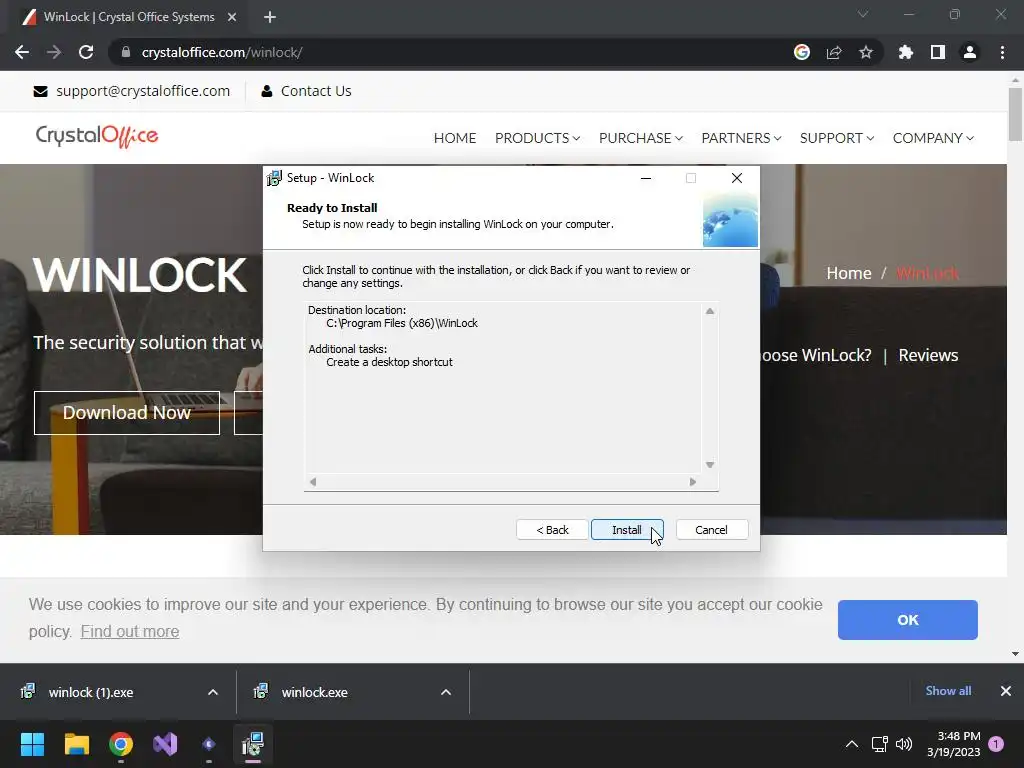Open the volume tray icon
The image size is (1024, 768).
[904, 744]
